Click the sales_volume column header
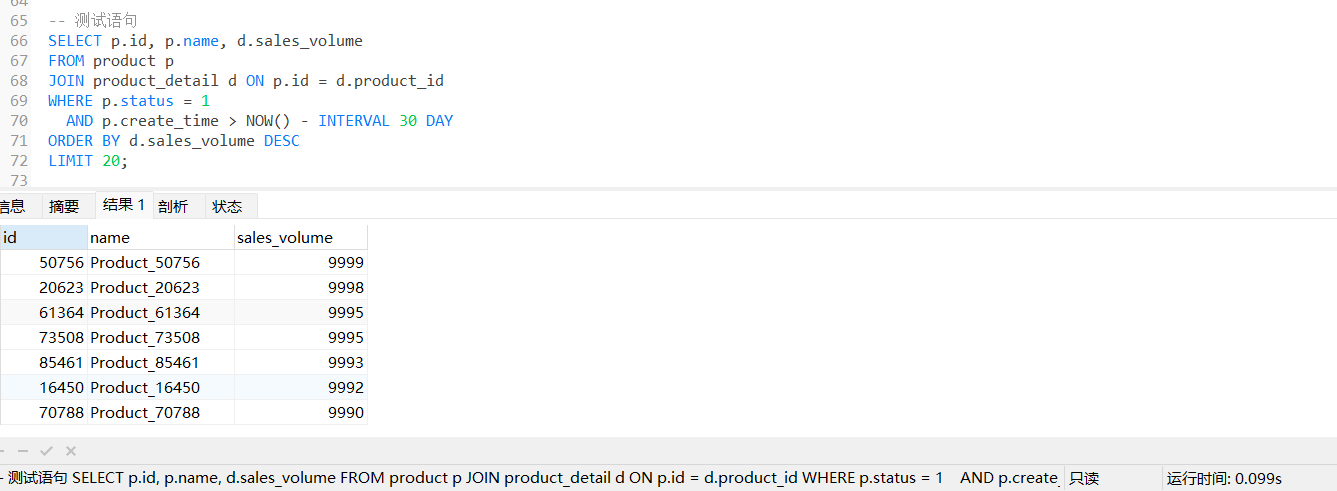Screen dimensions: 1337x491 (301, 237)
